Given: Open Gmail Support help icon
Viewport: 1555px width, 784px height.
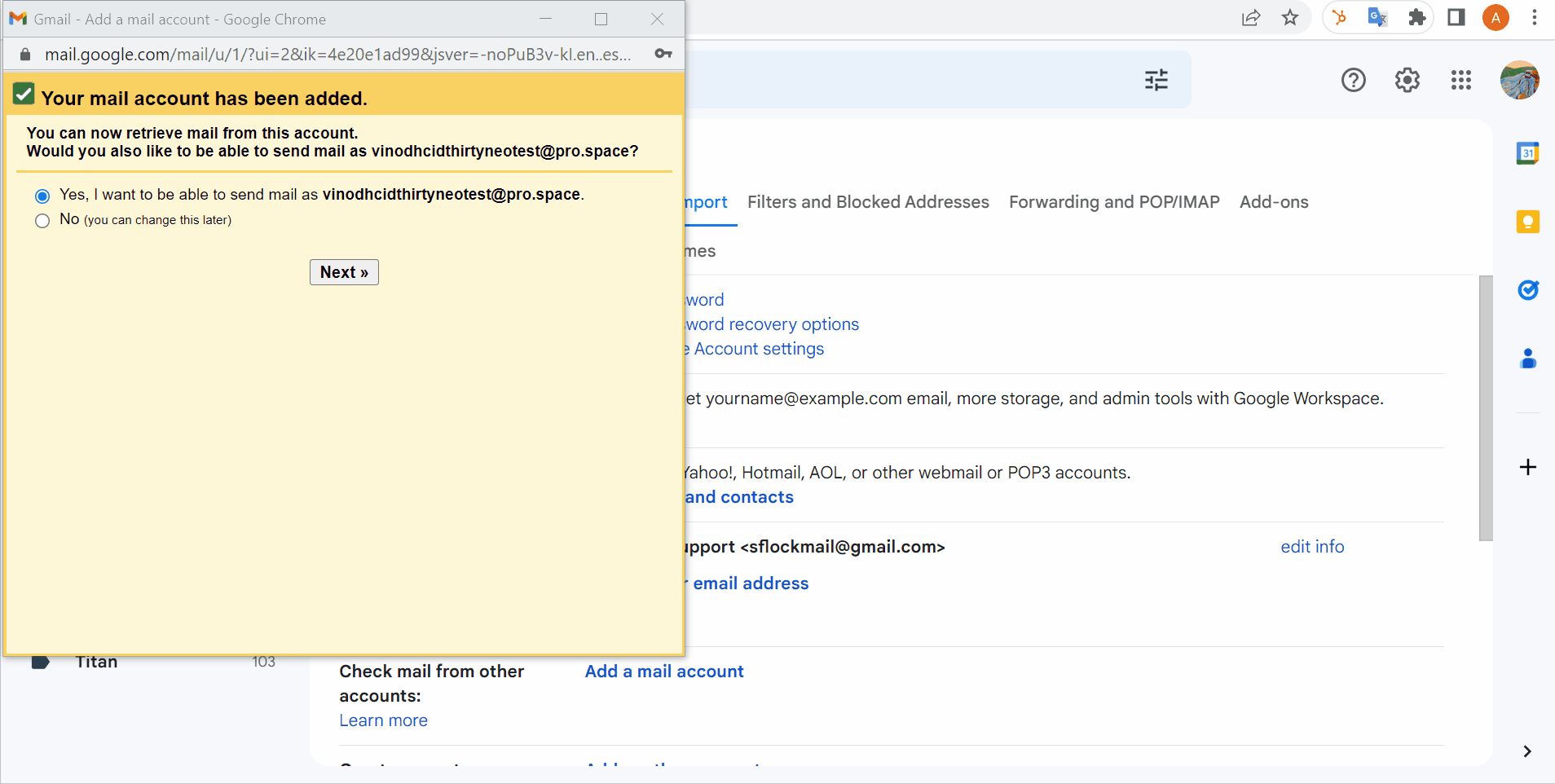Looking at the screenshot, I should tap(1353, 80).
